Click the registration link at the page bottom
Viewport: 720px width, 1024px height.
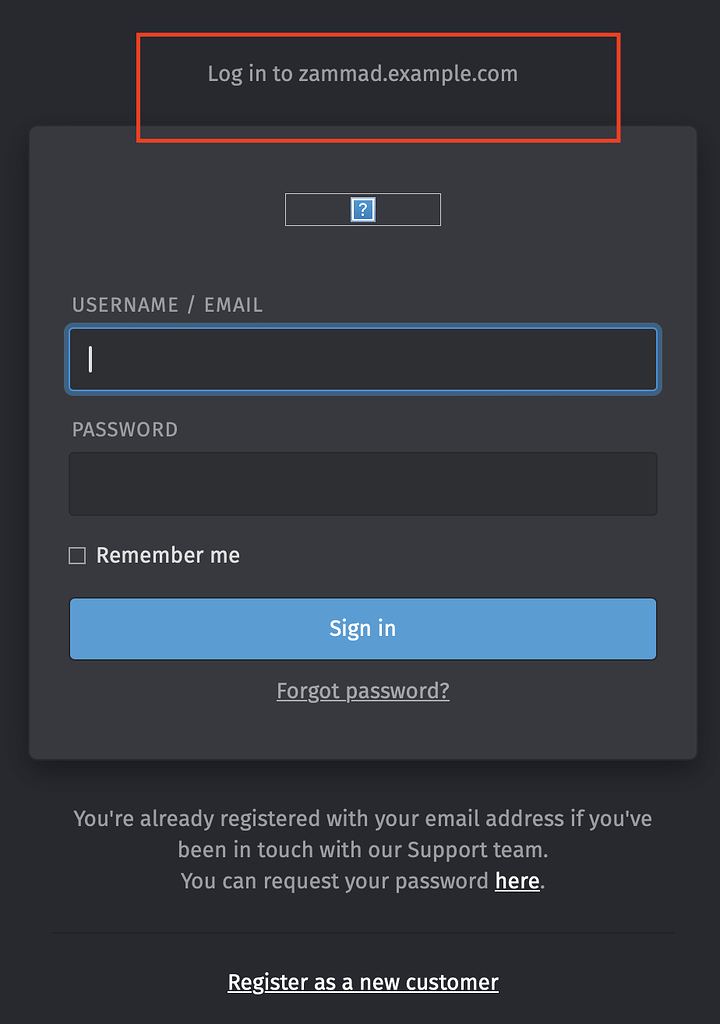(362, 982)
